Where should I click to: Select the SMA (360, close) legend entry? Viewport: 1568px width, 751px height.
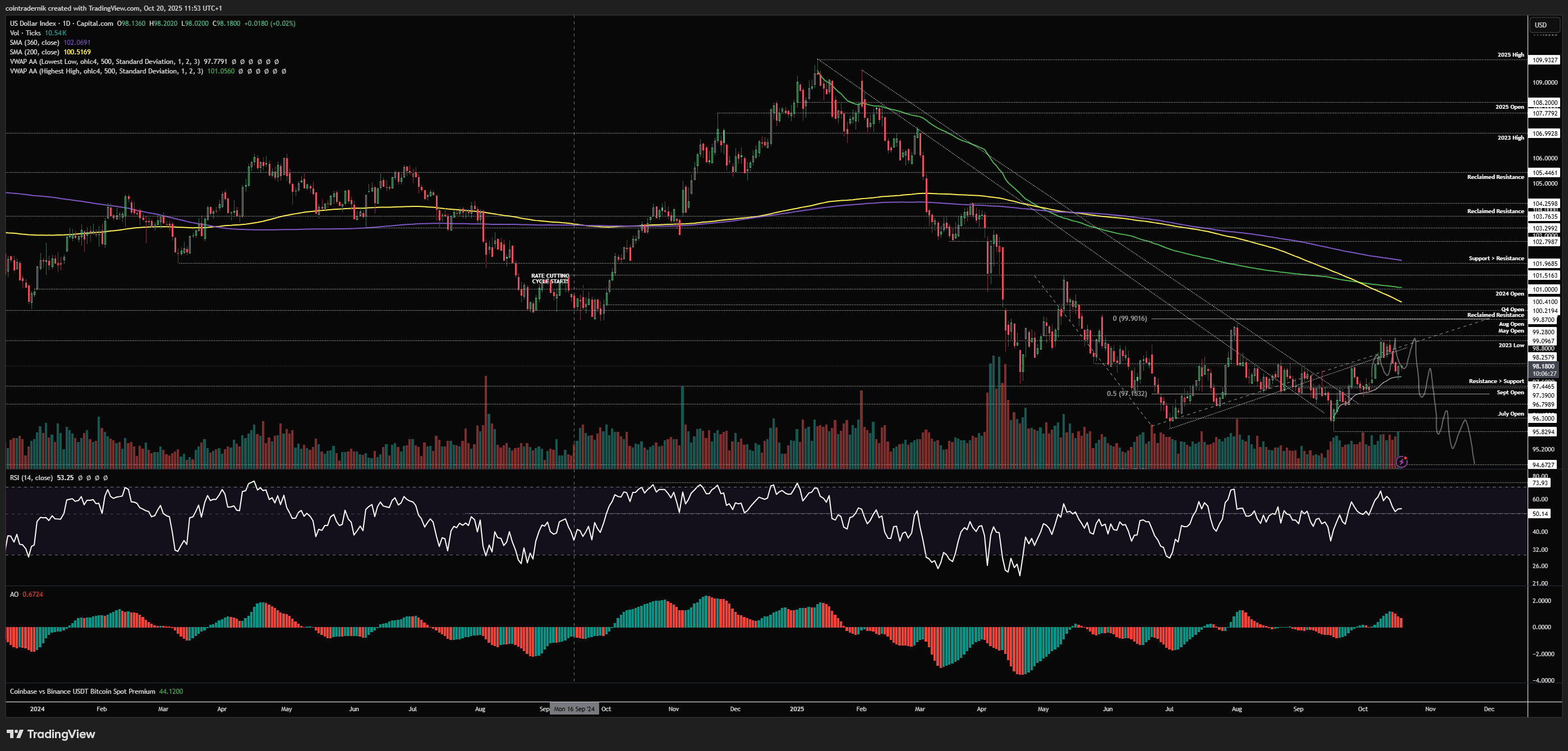(34, 43)
